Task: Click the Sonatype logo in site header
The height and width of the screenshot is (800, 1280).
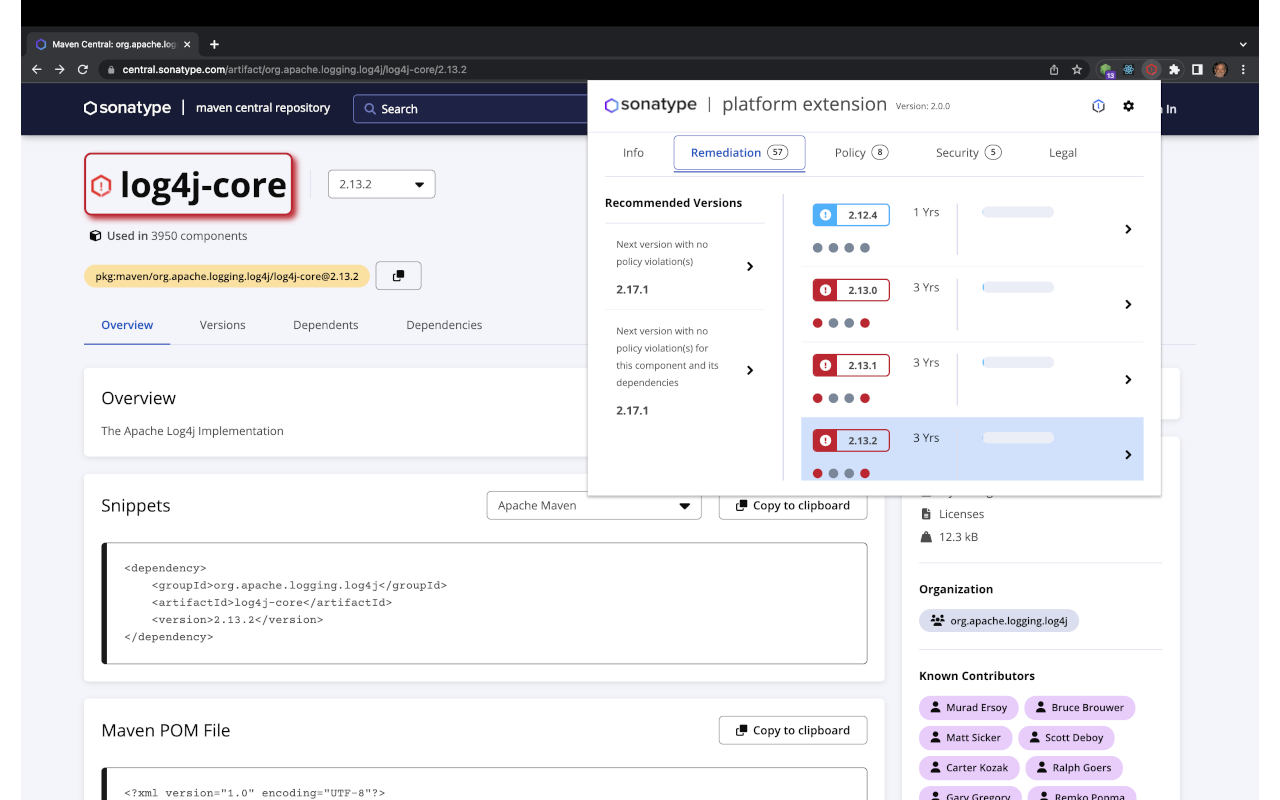Action: (127, 108)
